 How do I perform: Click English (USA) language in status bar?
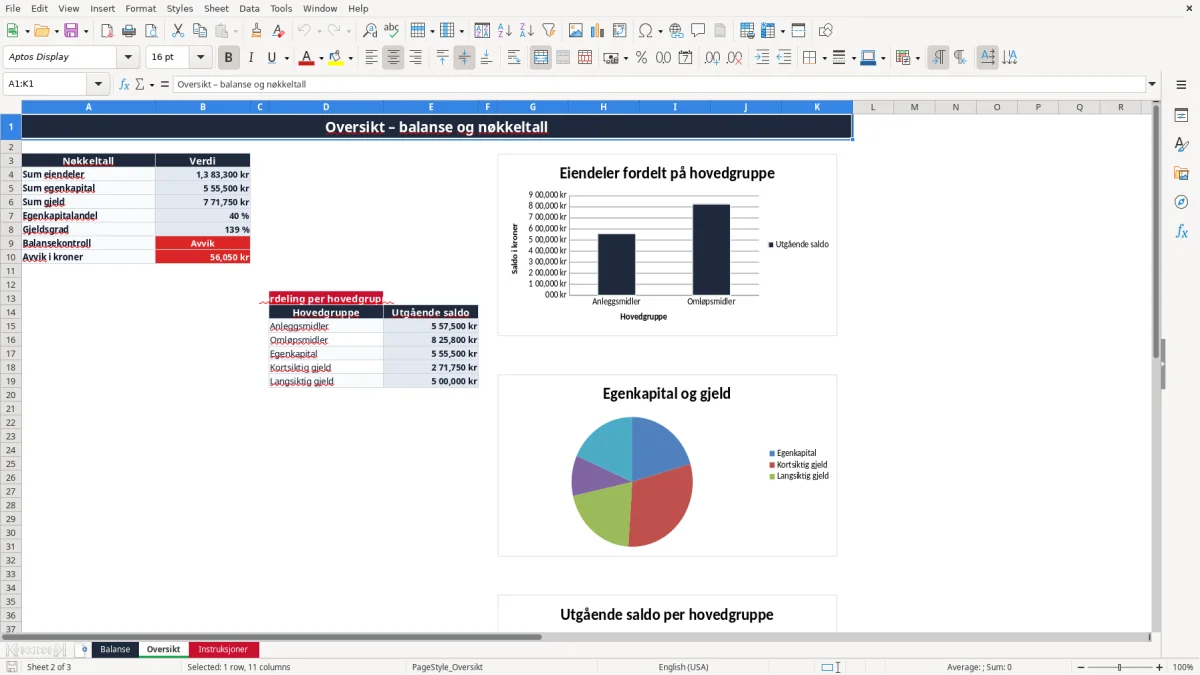click(683, 667)
